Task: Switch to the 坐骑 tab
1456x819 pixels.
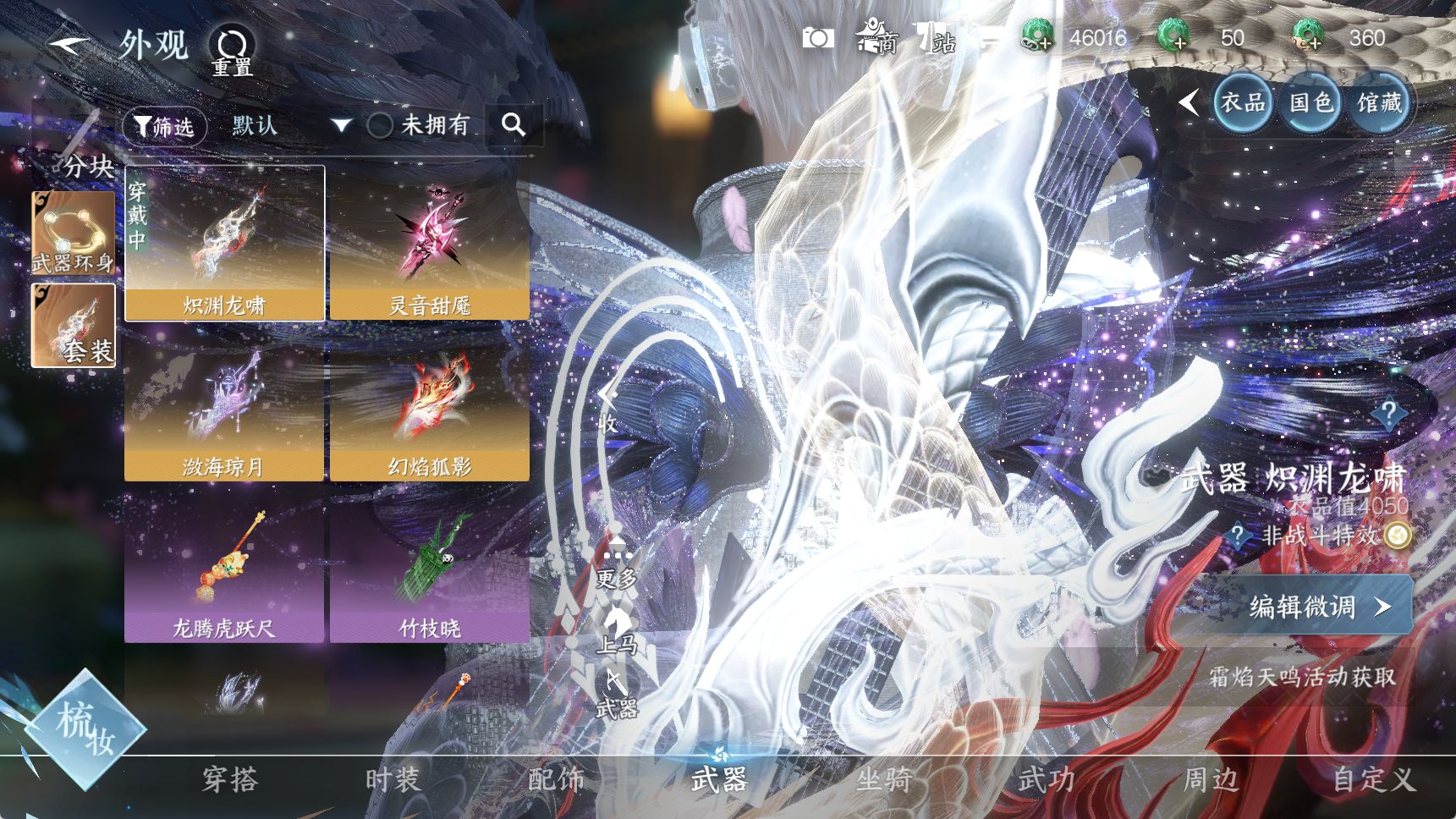Action: click(883, 779)
